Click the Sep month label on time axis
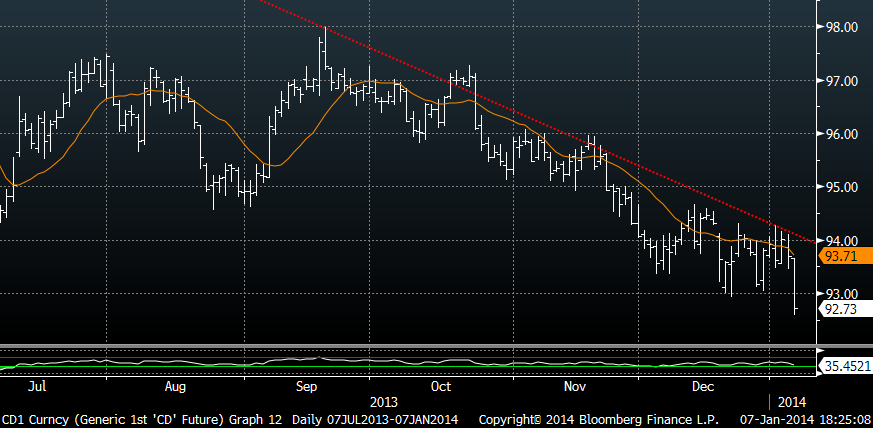This screenshot has width=873, height=428. tap(308, 385)
